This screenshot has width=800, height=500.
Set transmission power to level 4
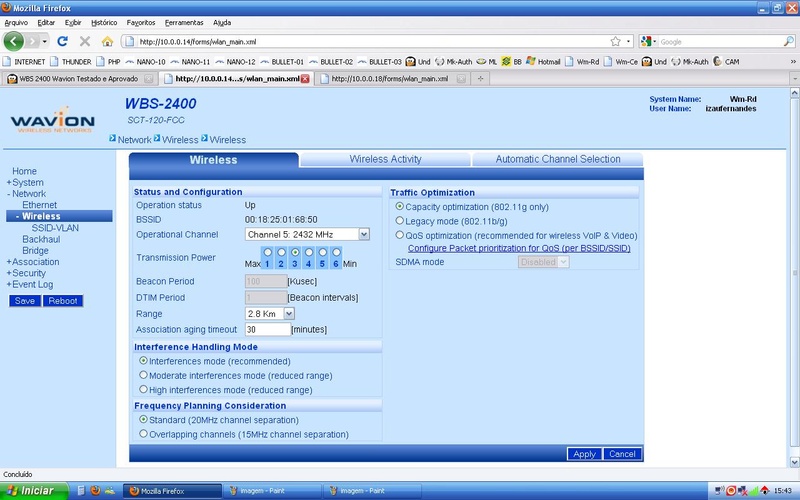pos(309,252)
